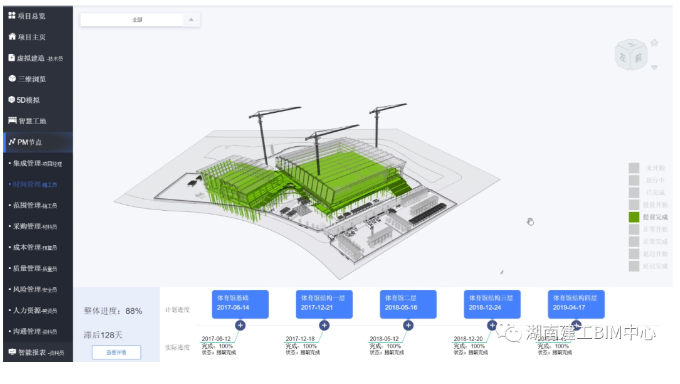This screenshot has height=384, width=680.
Task: Open view cube dropdown triangle
Action: tap(654, 67)
